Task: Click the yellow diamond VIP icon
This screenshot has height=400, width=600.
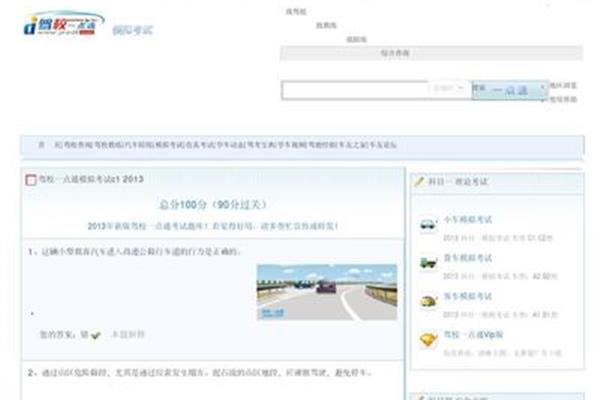Action: 428,339
